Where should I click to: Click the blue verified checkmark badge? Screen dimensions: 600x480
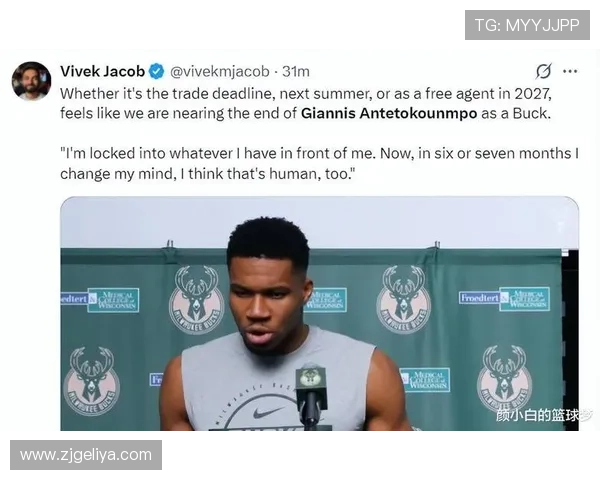157,71
